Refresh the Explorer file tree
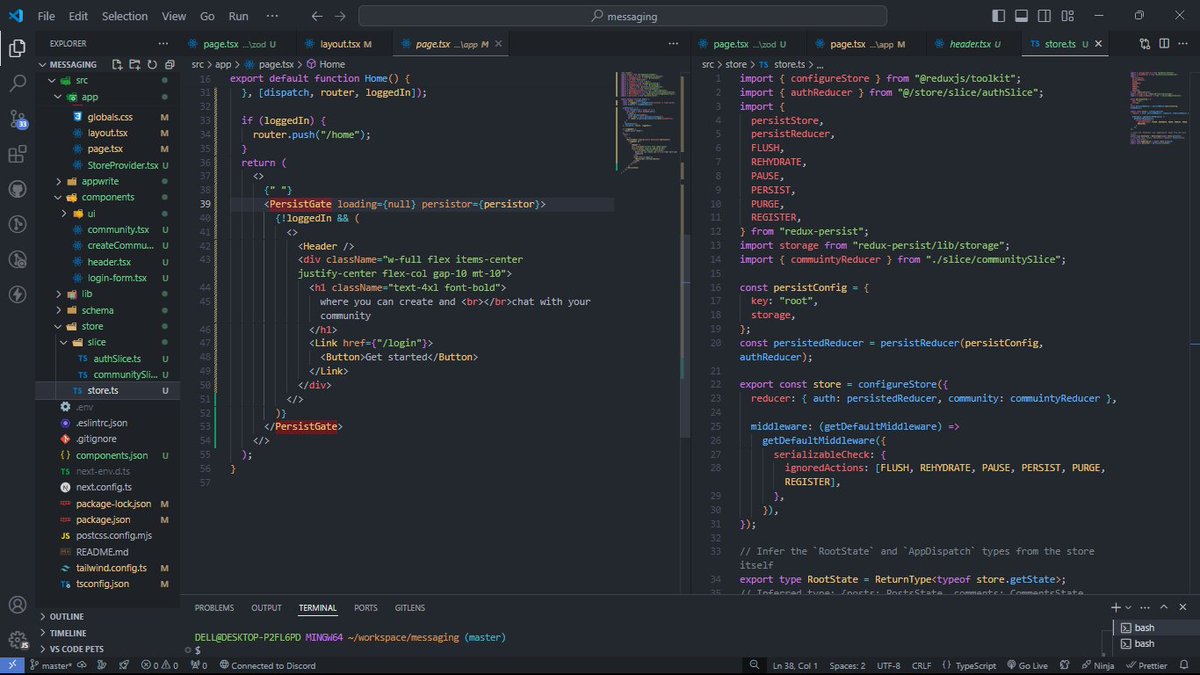The width and height of the screenshot is (1200, 675). pos(152,64)
